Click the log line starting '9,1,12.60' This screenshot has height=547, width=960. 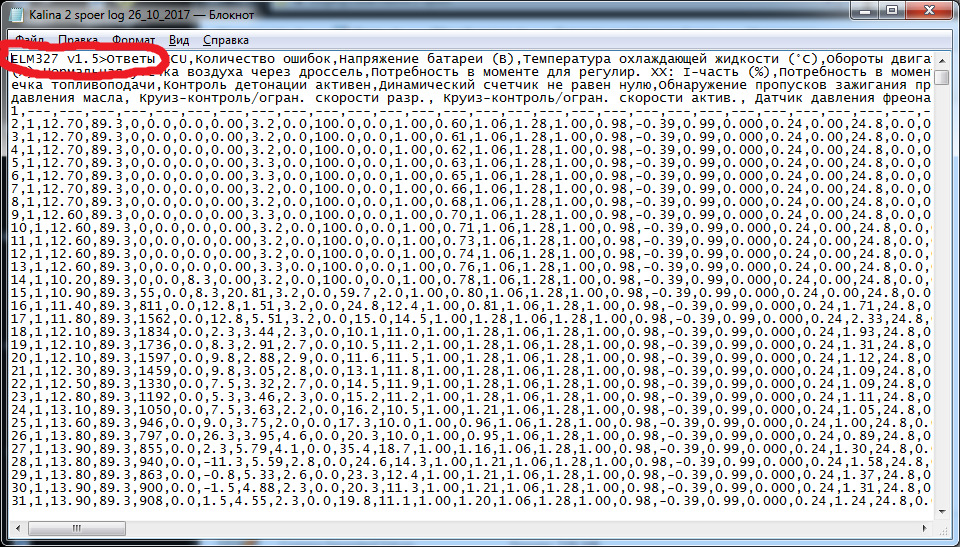(x=471, y=216)
